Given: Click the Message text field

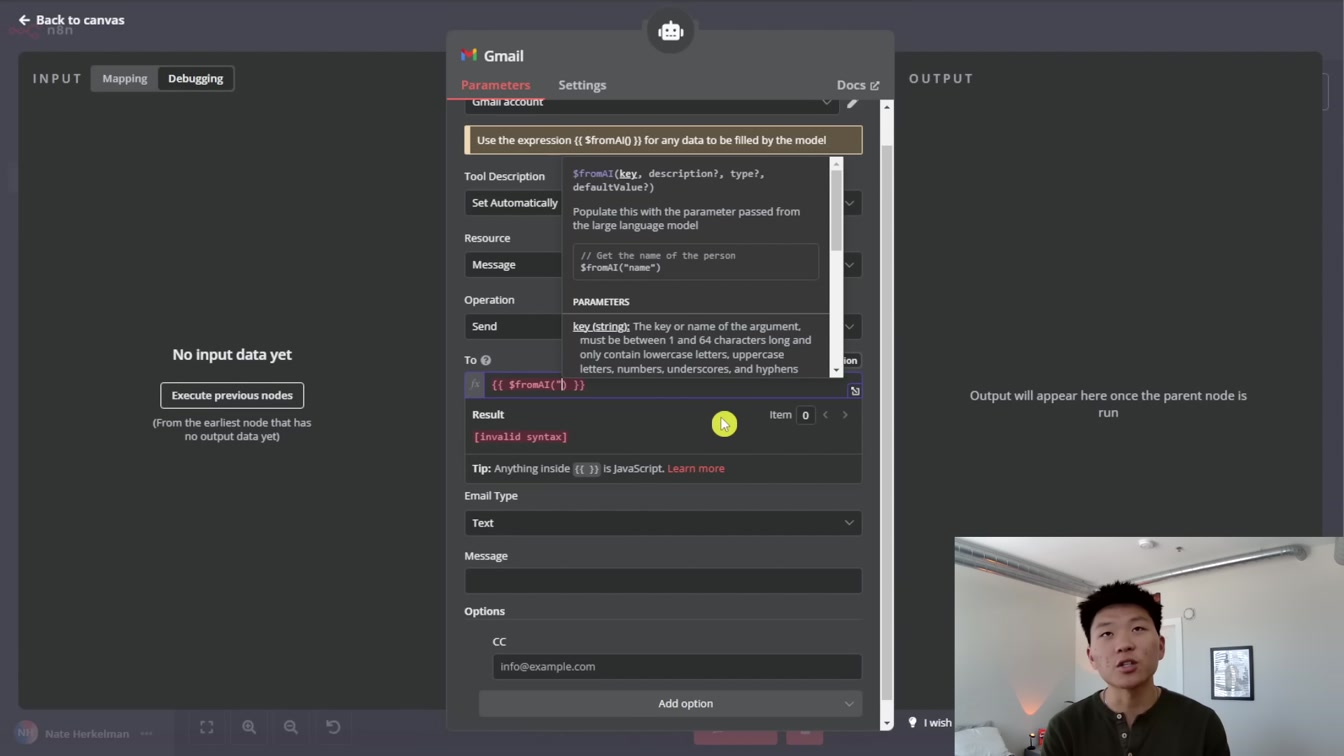Looking at the screenshot, I should point(663,581).
